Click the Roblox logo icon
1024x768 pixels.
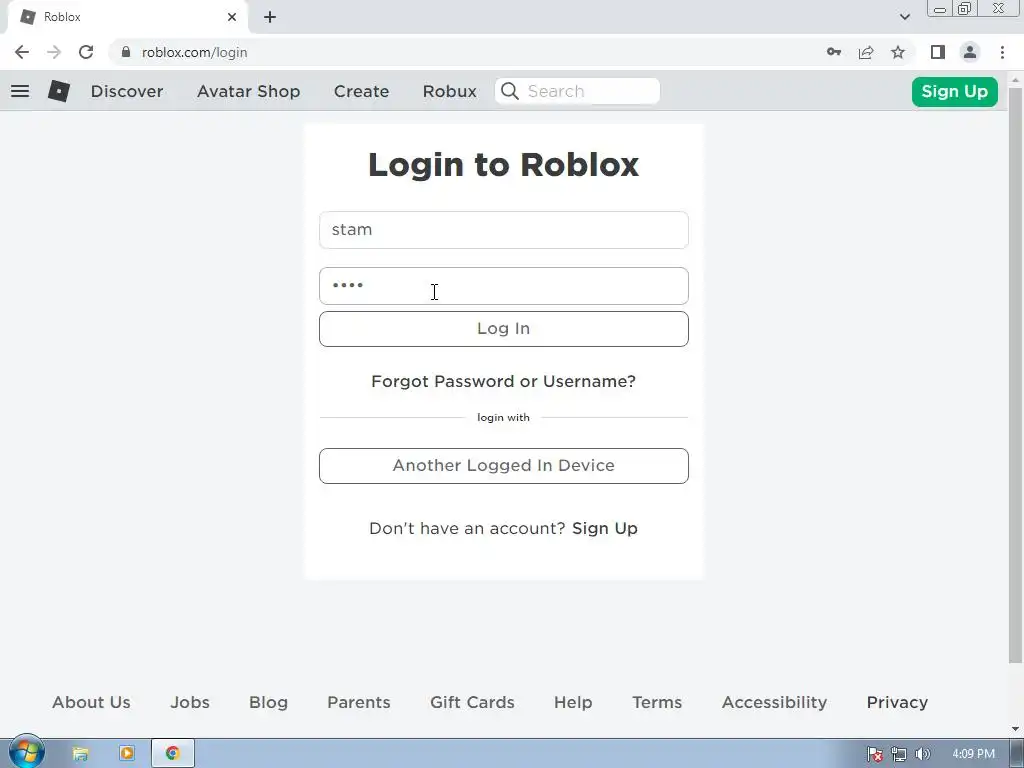[x=59, y=91]
